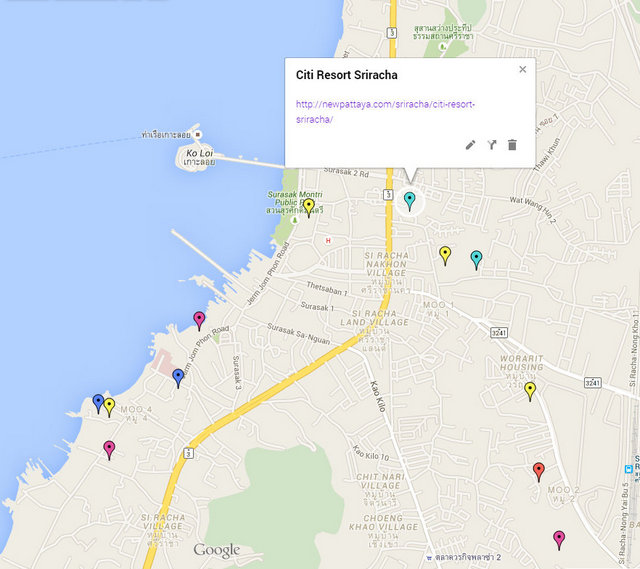Click the ferry pier icon above Ko Loi
The image size is (640, 569).
coord(198,134)
